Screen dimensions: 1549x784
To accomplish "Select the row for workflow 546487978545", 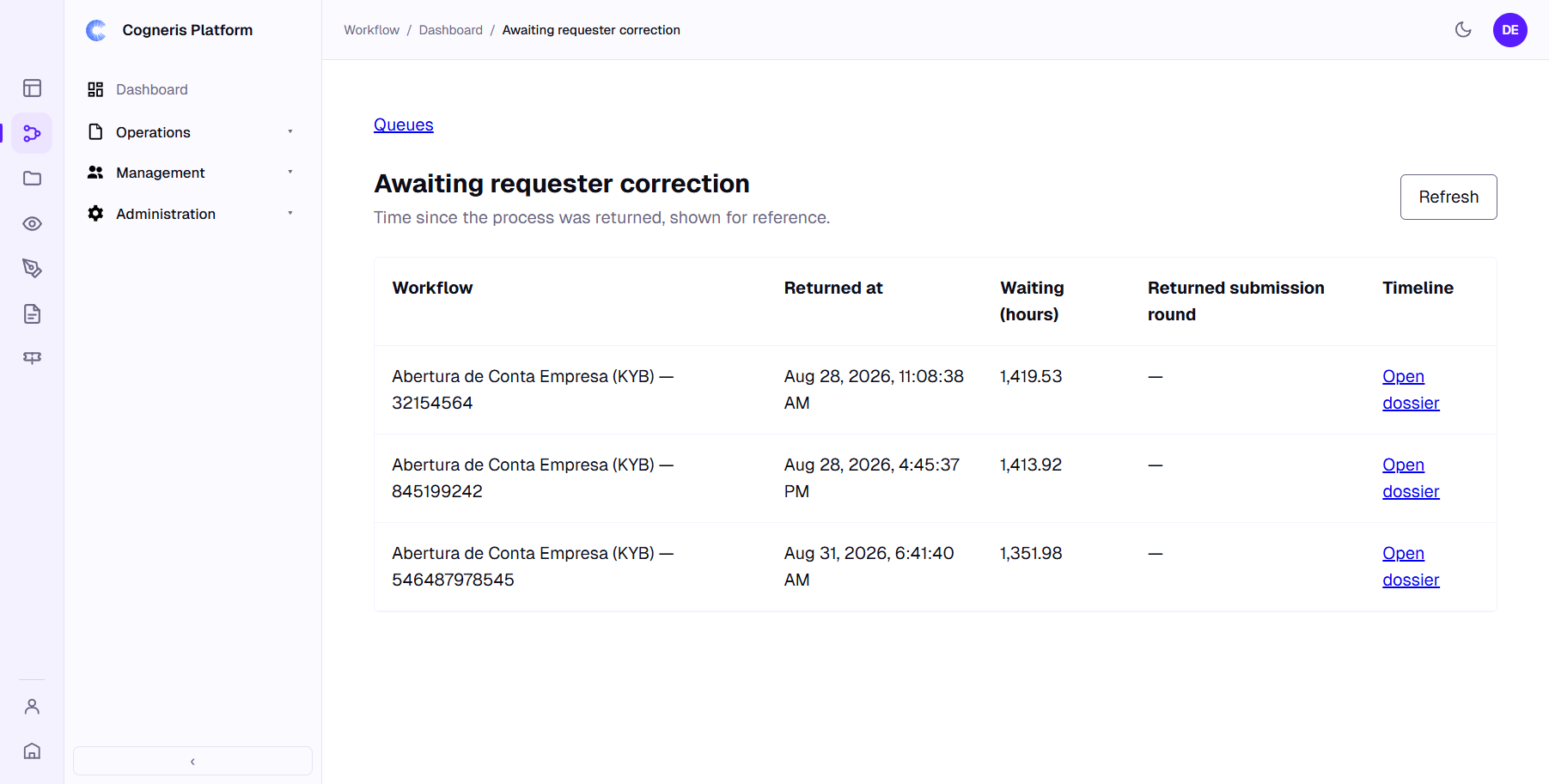I will coord(935,567).
